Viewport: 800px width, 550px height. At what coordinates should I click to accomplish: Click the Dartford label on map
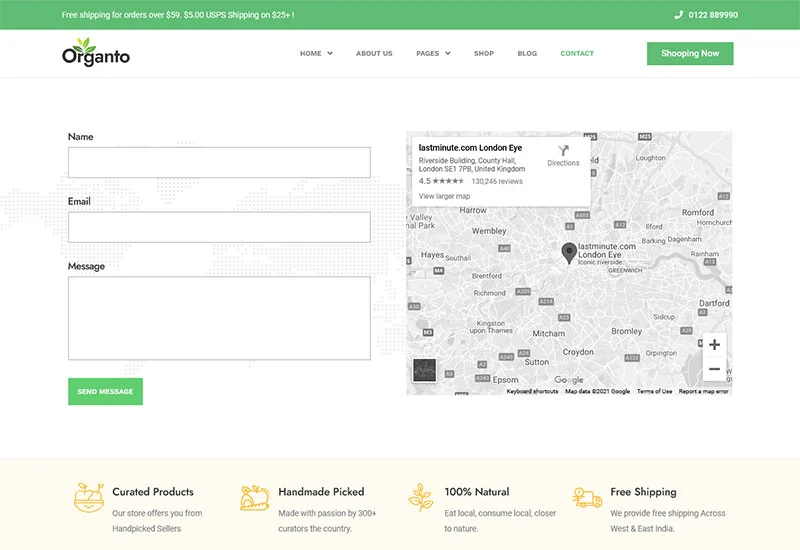click(x=714, y=303)
